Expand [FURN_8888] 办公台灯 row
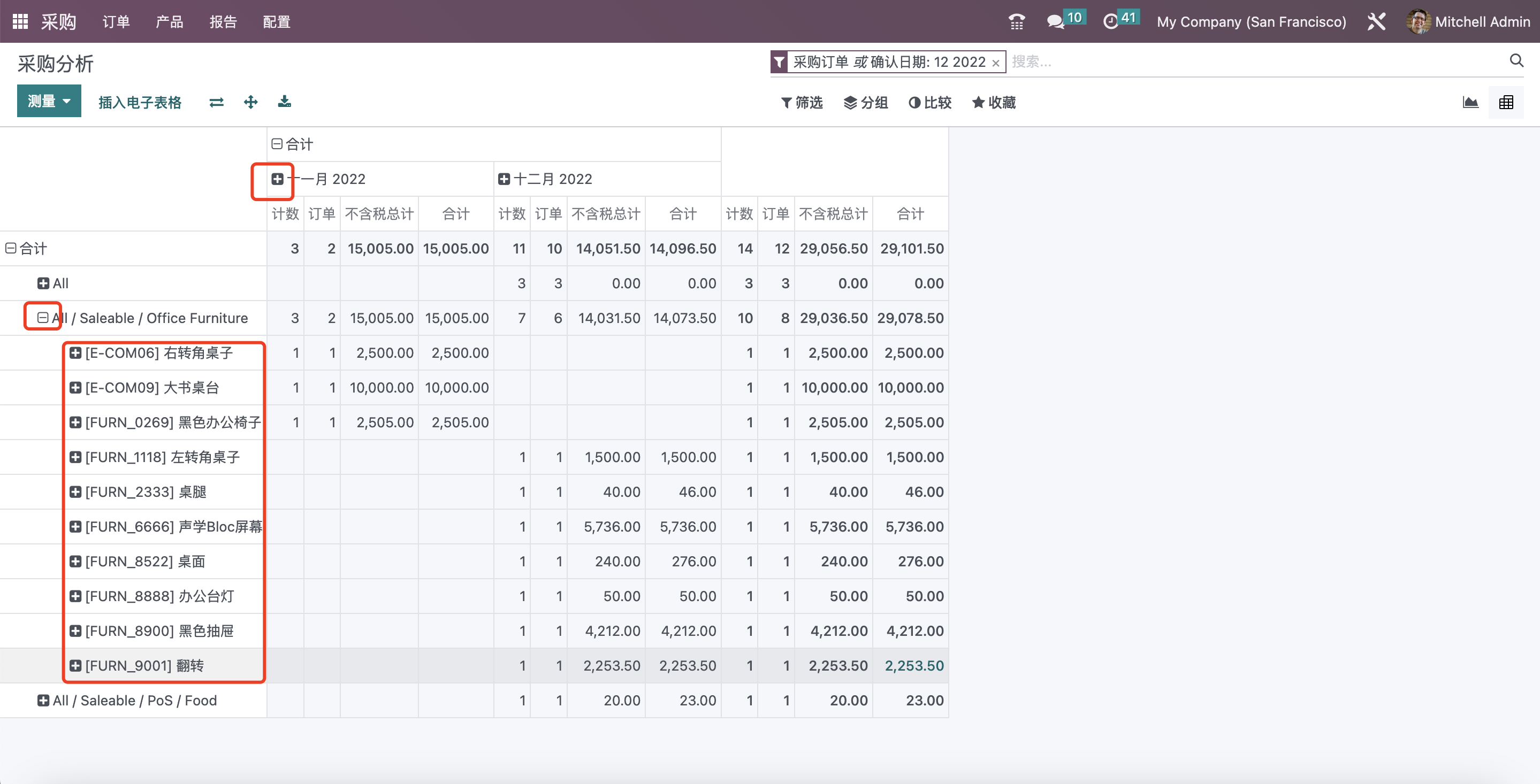 [x=75, y=596]
